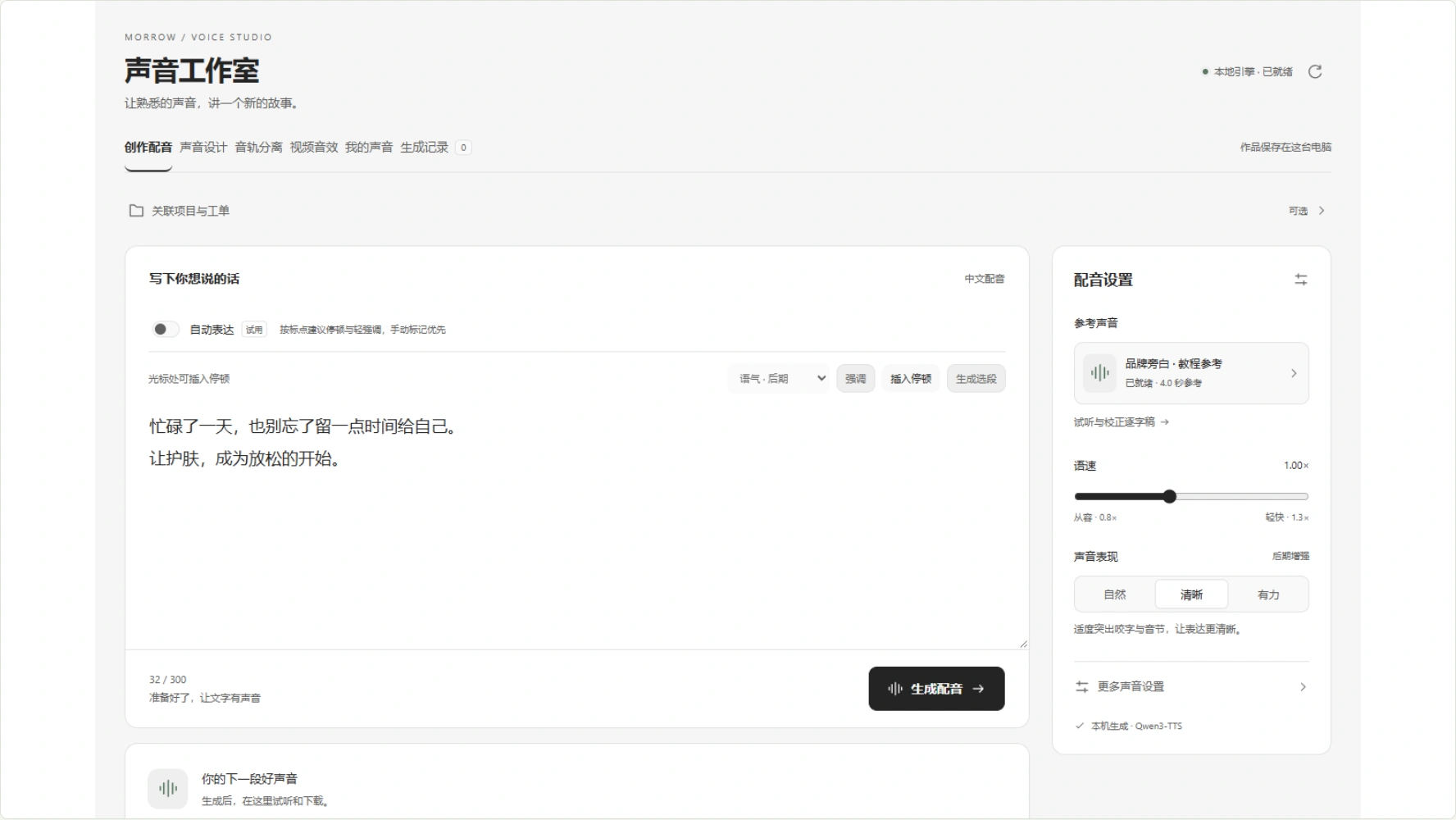This screenshot has height=820, width=1456.
Task: Open the 品牌旁白·教程参考 voice chevron
Action: 1294,373
